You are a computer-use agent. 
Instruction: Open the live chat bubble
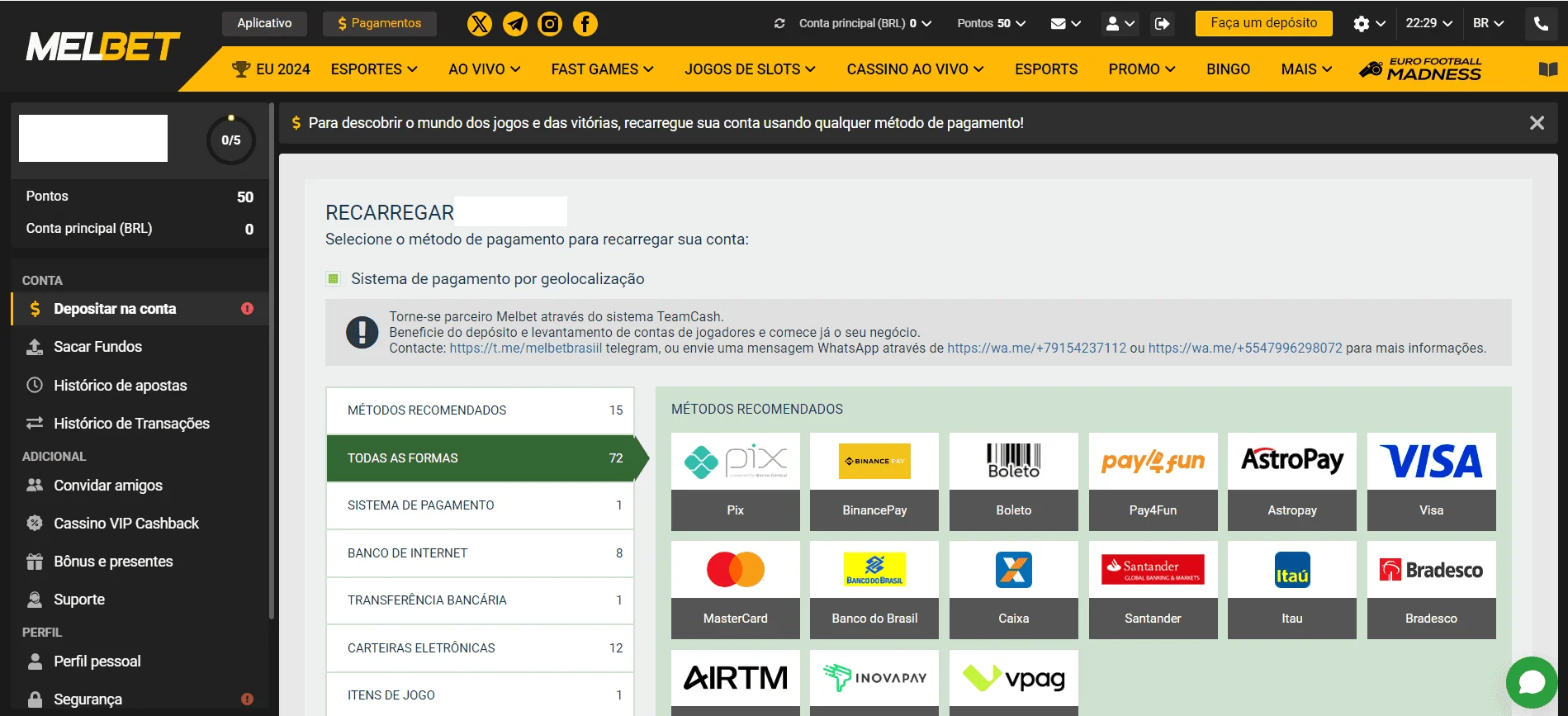click(x=1532, y=682)
